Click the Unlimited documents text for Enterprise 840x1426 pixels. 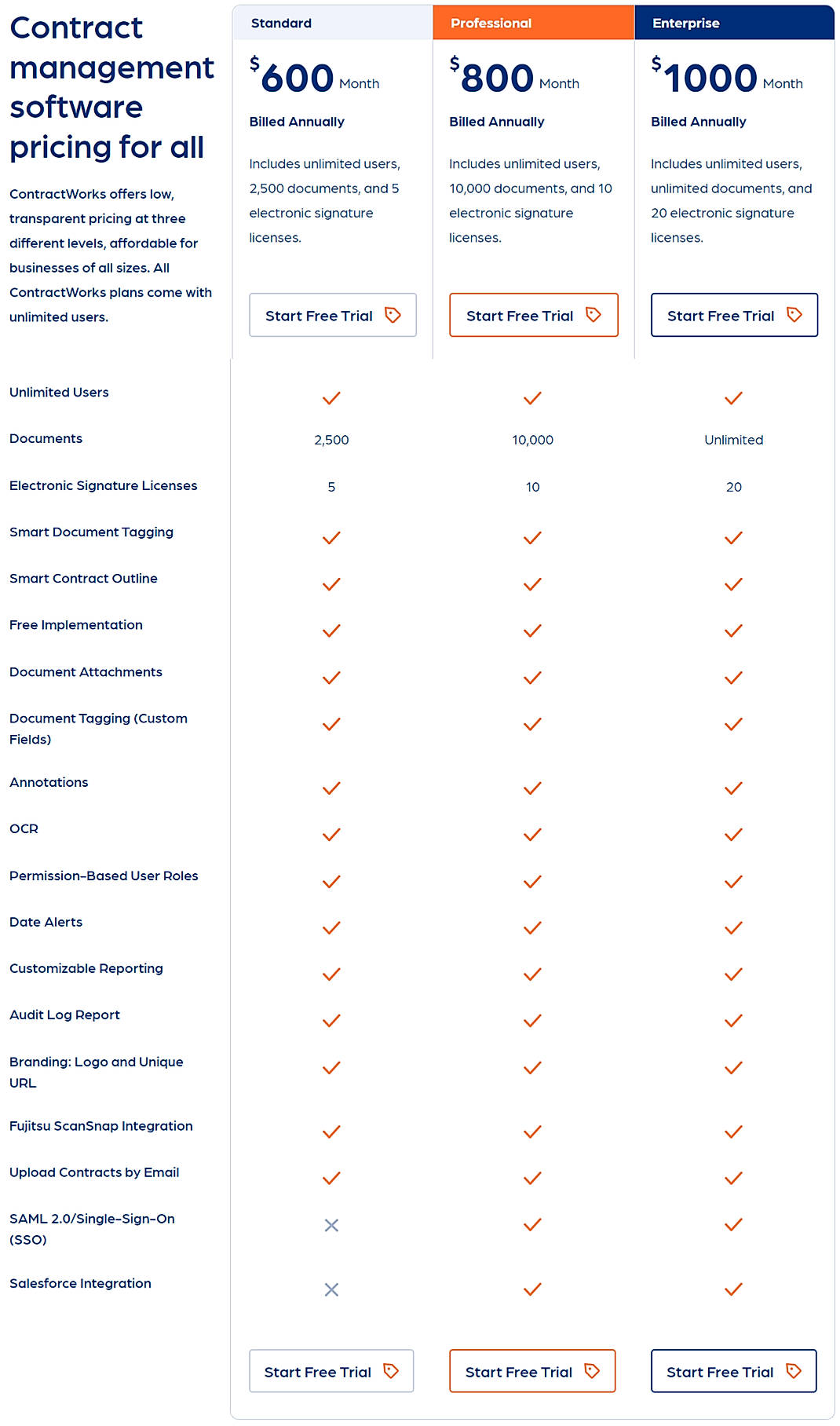[x=733, y=440]
